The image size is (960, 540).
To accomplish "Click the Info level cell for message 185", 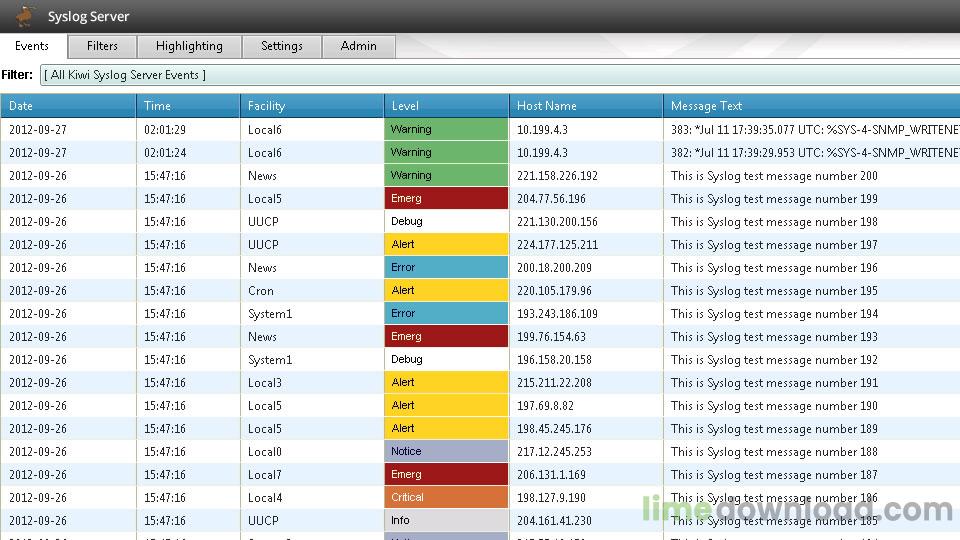I will click(446, 520).
